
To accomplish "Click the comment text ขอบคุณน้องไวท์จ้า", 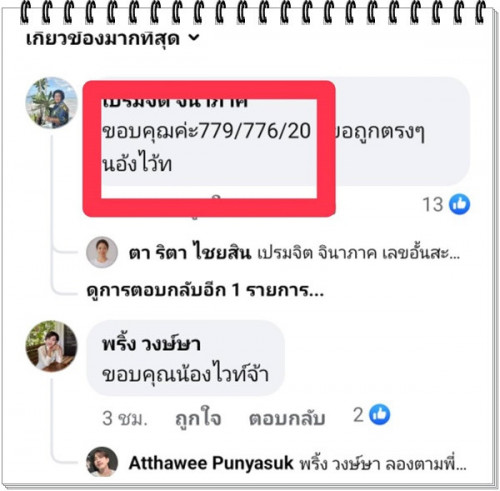I will click(x=186, y=374).
